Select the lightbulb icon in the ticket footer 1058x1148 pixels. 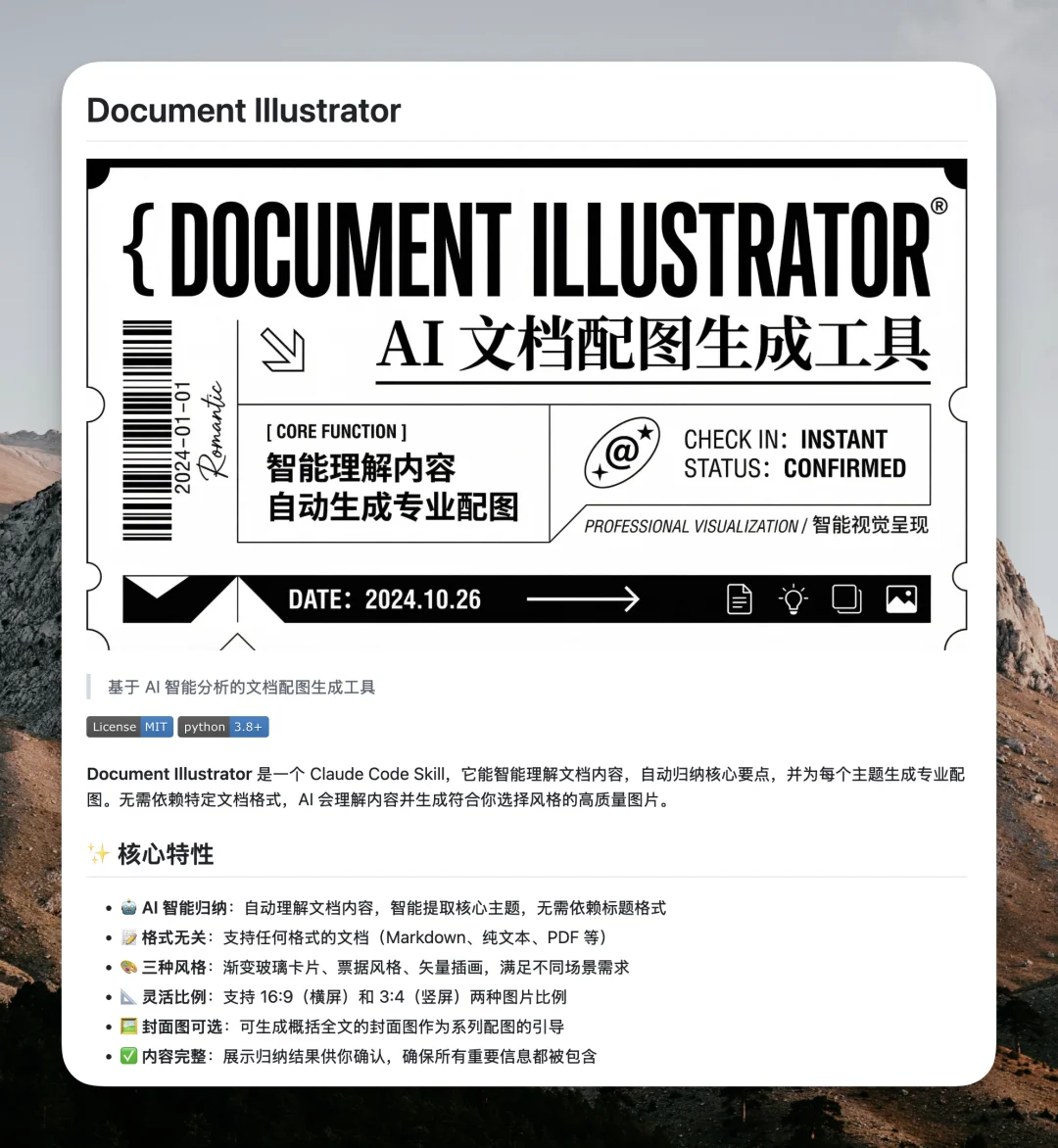[793, 598]
